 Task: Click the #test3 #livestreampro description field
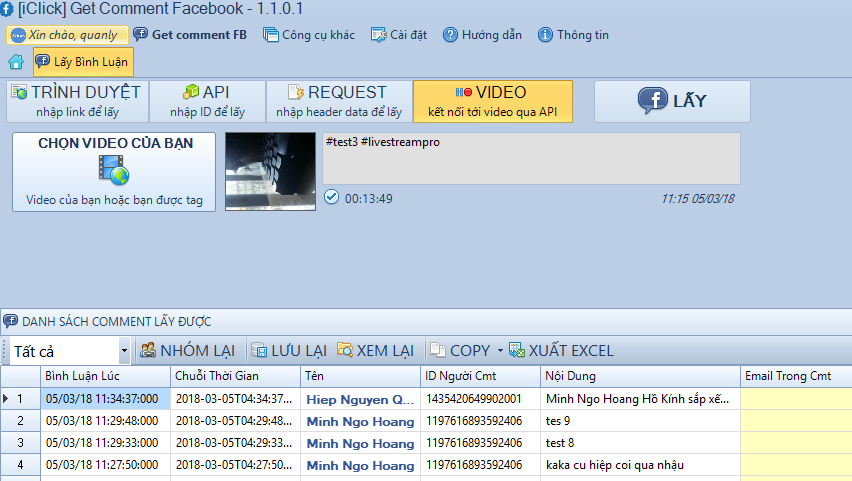tap(531, 159)
